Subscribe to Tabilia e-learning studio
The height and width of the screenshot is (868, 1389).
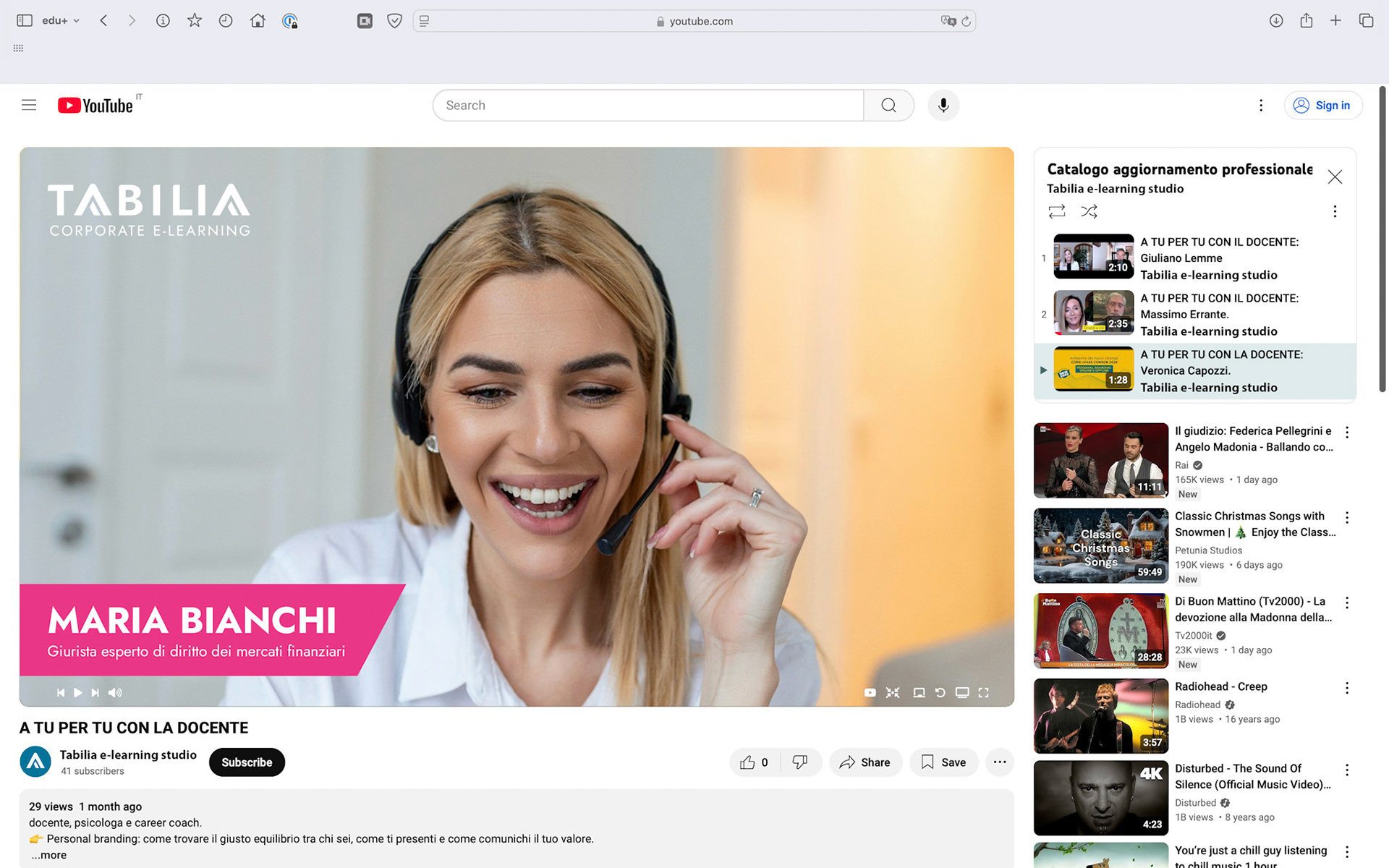click(247, 762)
